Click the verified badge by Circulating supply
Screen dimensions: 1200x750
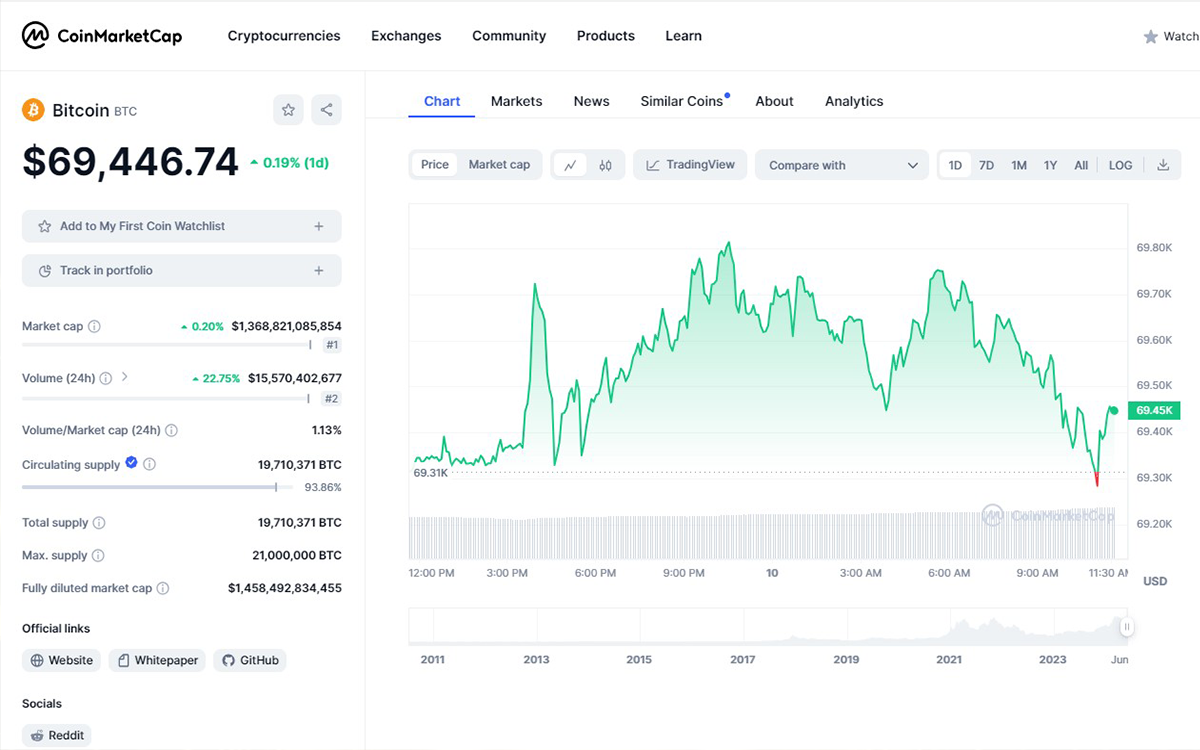[x=131, y=463]
